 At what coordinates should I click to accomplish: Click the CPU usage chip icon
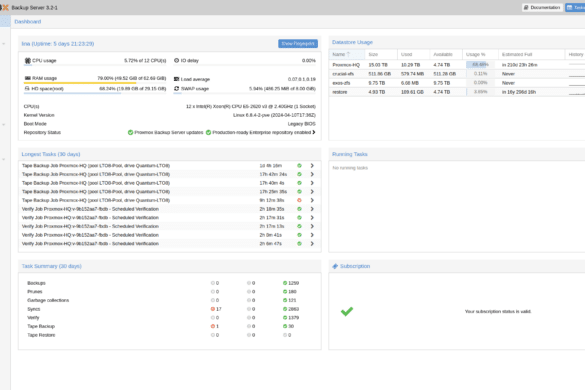tap(28, 60)
